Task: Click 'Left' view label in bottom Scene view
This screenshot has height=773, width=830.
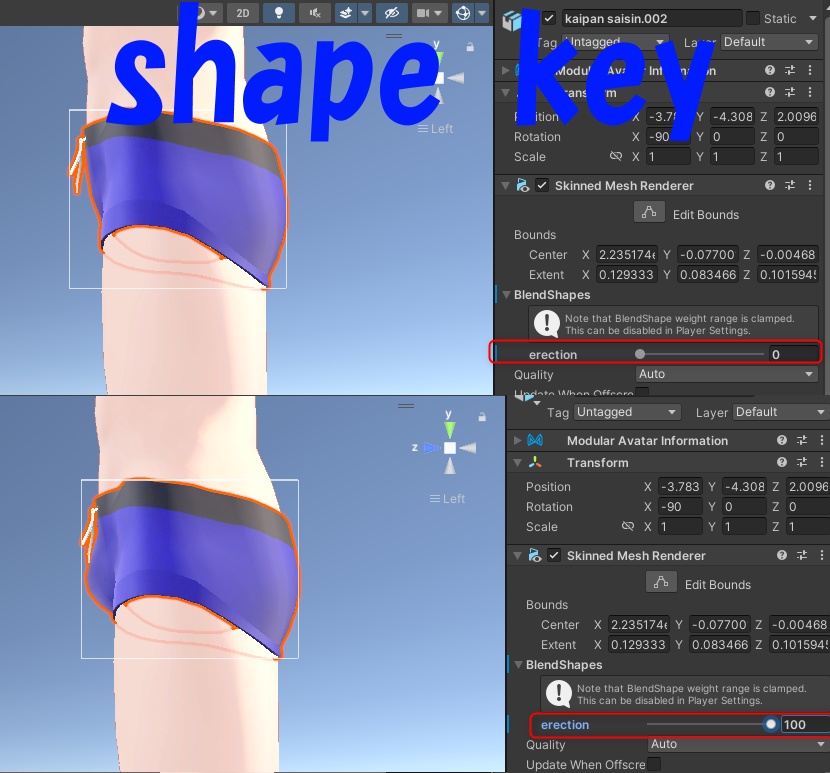Action: tap(447, 499)
